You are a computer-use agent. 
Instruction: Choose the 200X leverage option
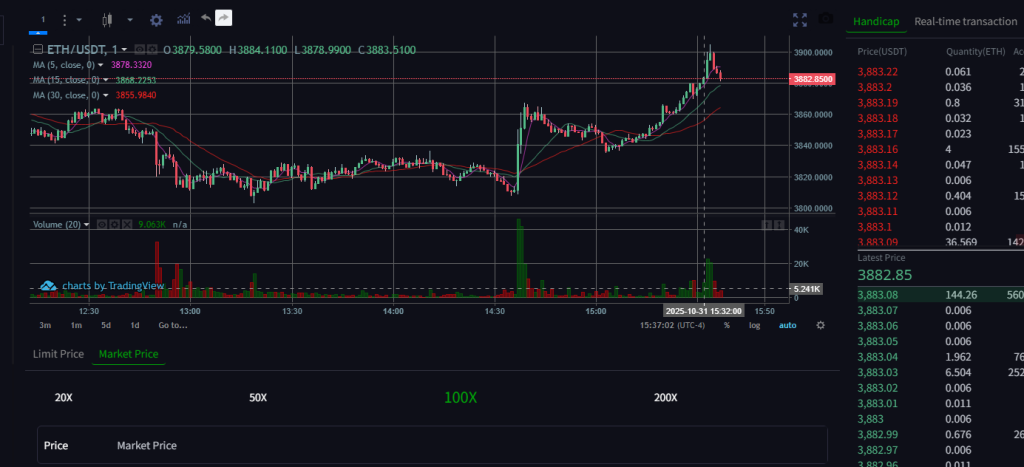click(x=665, y=398)
